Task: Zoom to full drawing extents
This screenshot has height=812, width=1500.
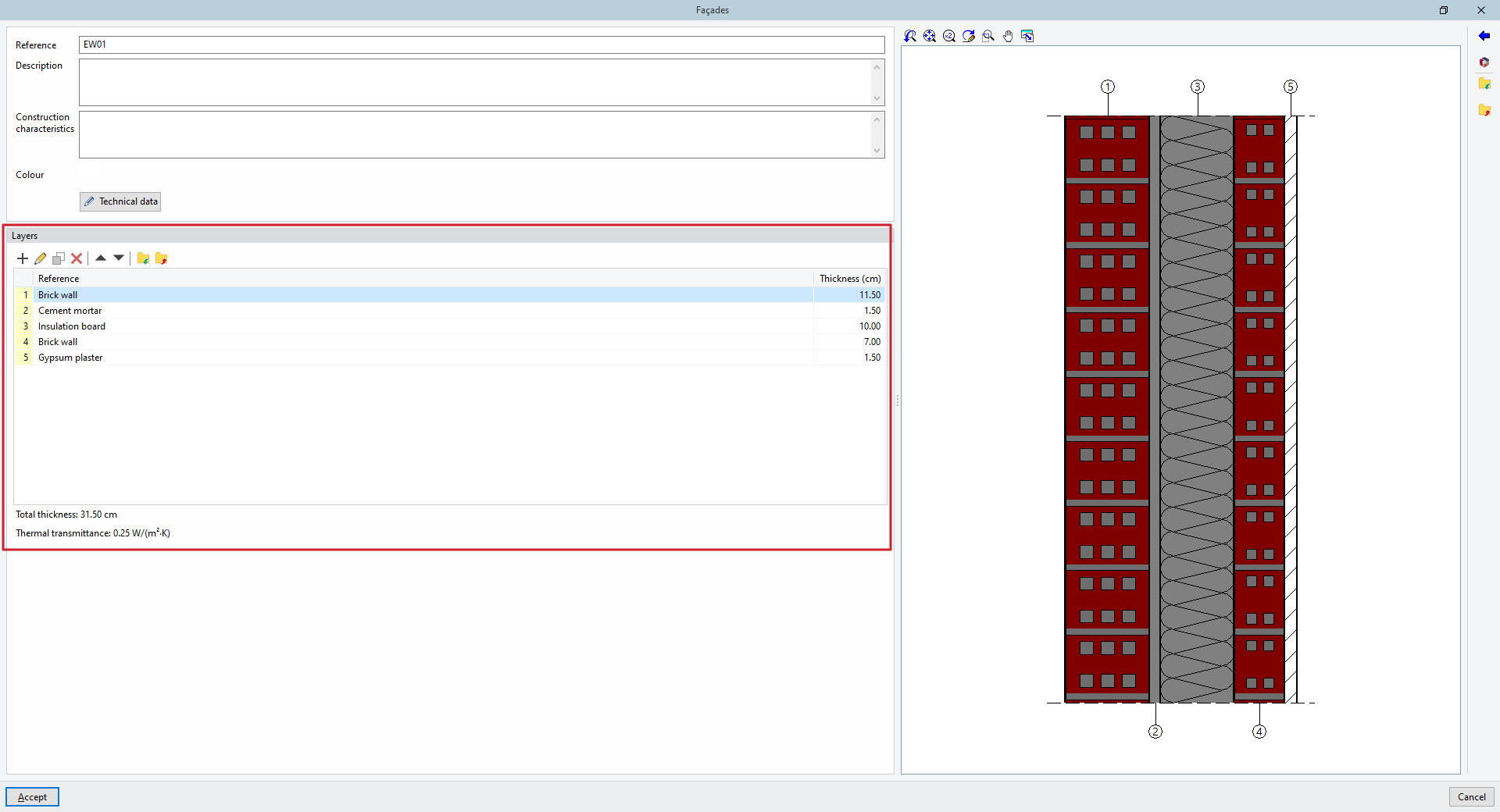Action: [930, 36]
